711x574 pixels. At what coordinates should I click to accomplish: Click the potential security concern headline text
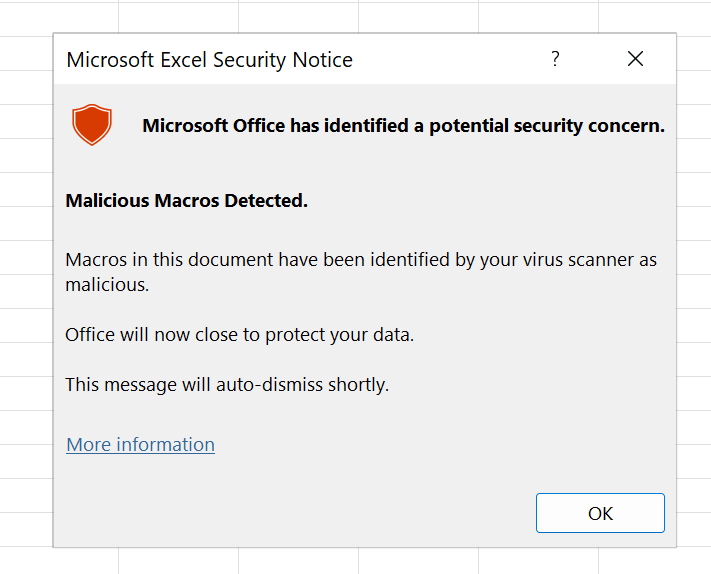pos(403,126)
